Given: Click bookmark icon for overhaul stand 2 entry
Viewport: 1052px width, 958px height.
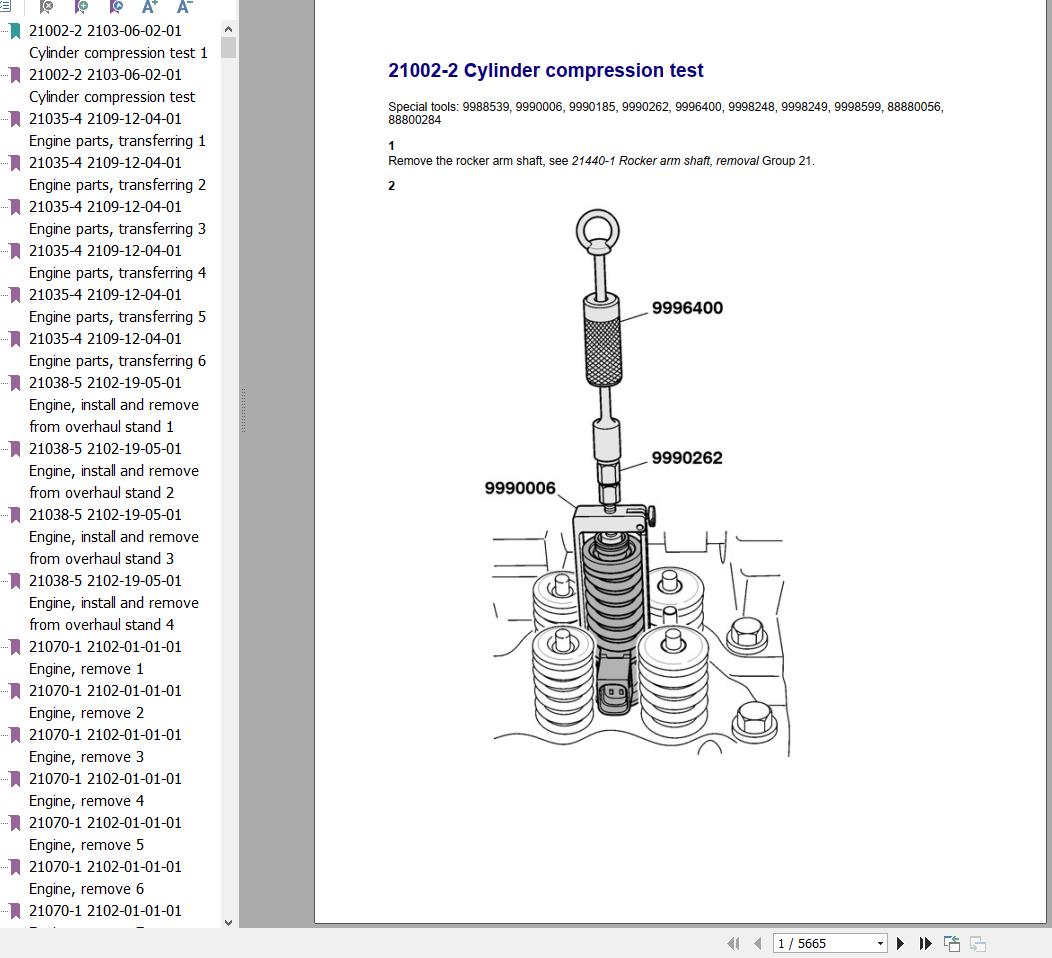Looking at the screenshot, I should point(15,449).
